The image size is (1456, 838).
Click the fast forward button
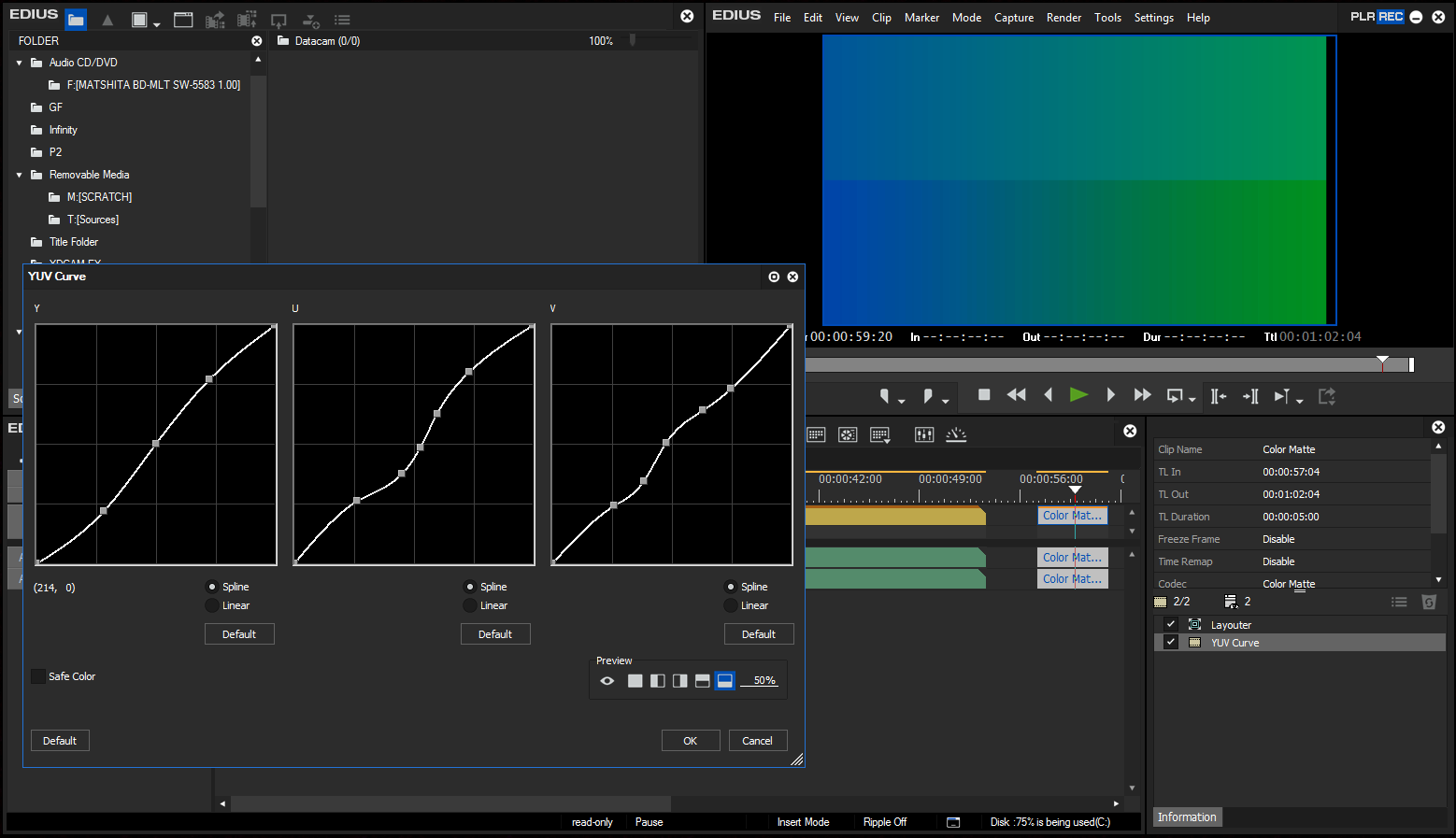[x=1142, y=395]
